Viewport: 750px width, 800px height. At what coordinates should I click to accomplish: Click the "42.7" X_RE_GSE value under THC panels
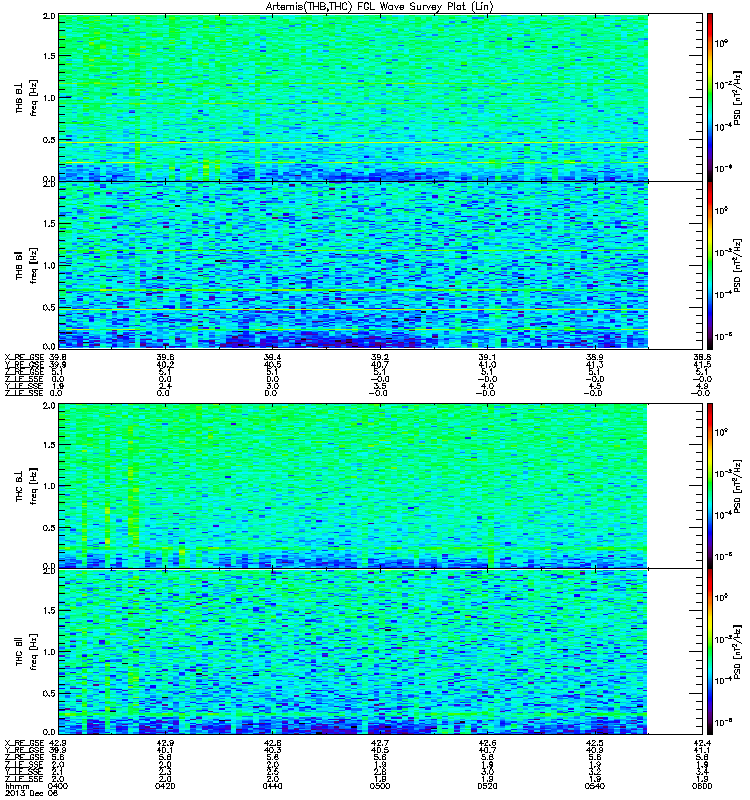tap(380, 743)
